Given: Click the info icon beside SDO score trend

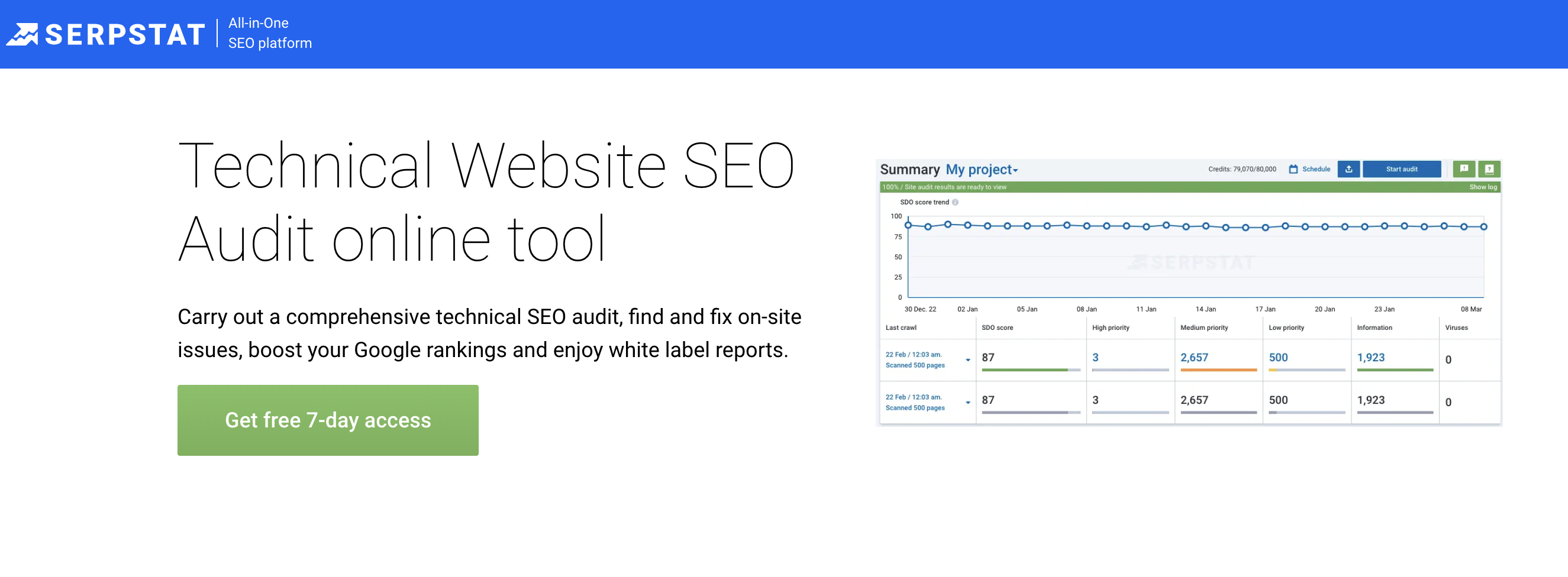Looking at the screenshot, I should tap(955, 202).
